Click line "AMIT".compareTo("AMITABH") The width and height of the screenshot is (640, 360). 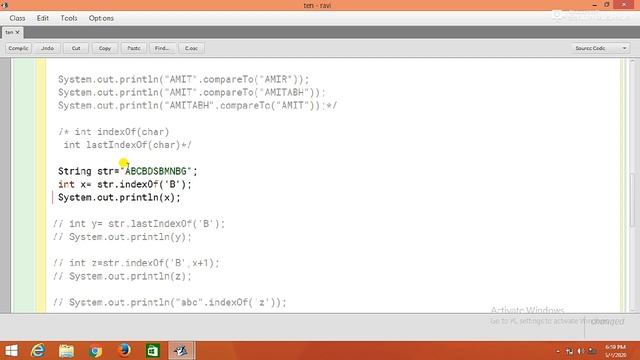click(192, 92)
